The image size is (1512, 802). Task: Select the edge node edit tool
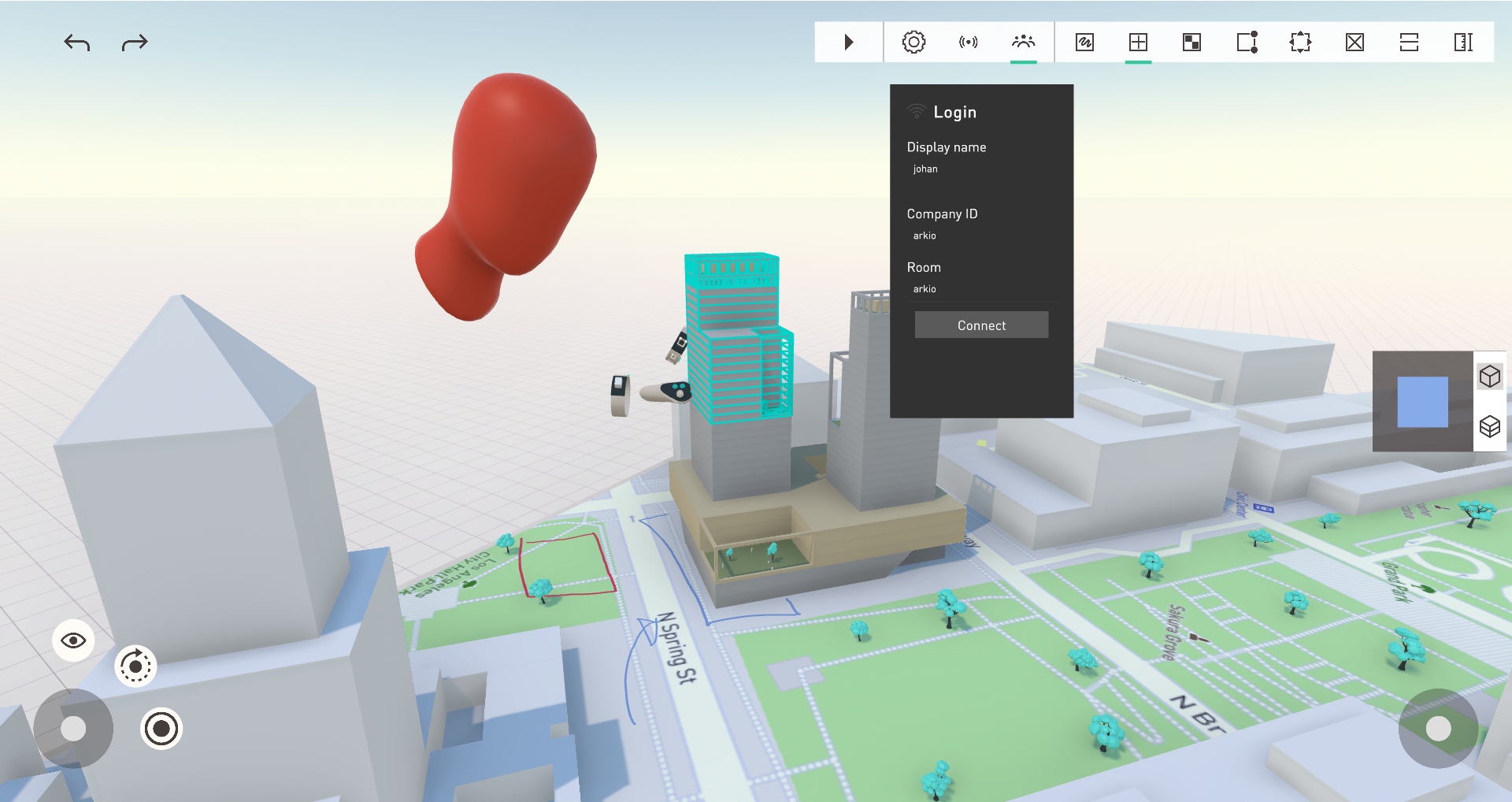pyautogui.click(x=1247, y=43)
